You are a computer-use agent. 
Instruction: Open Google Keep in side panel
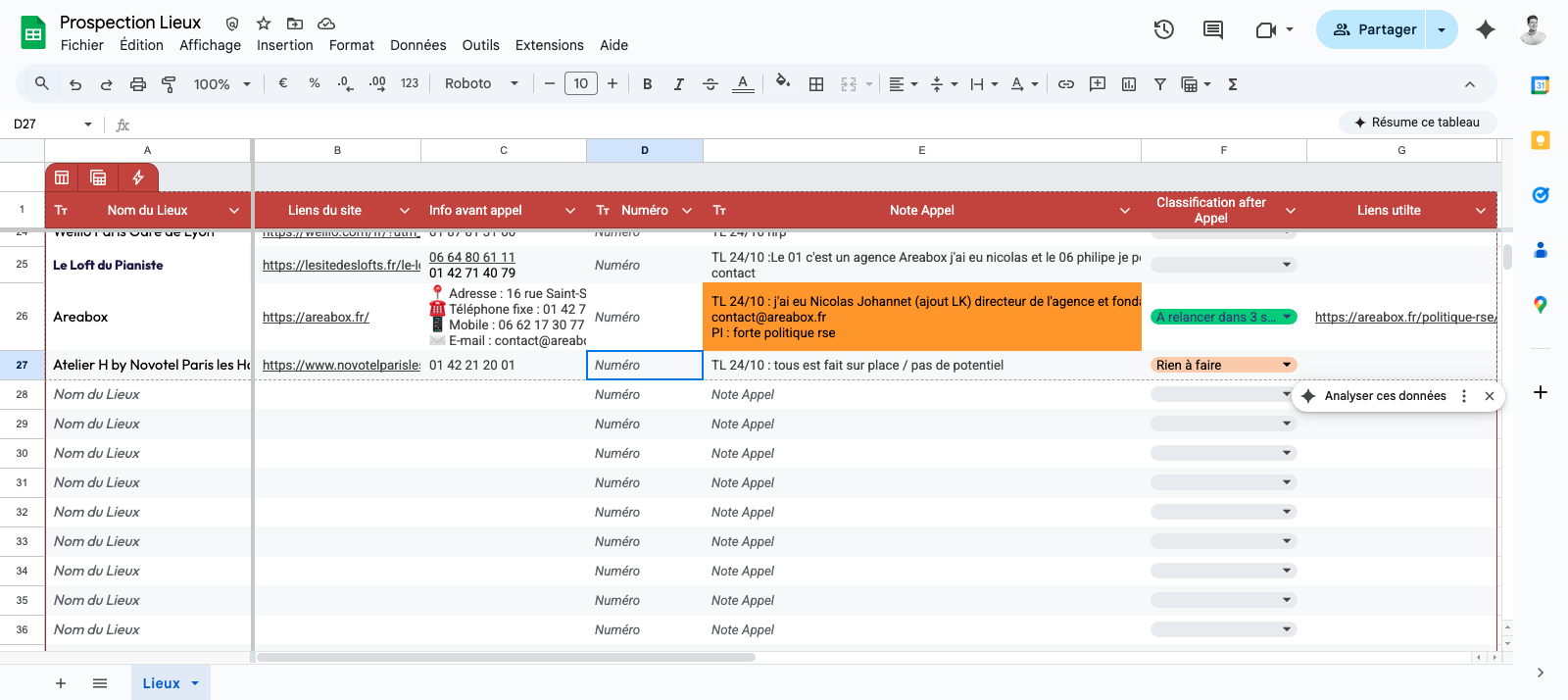coord(1541,140)
